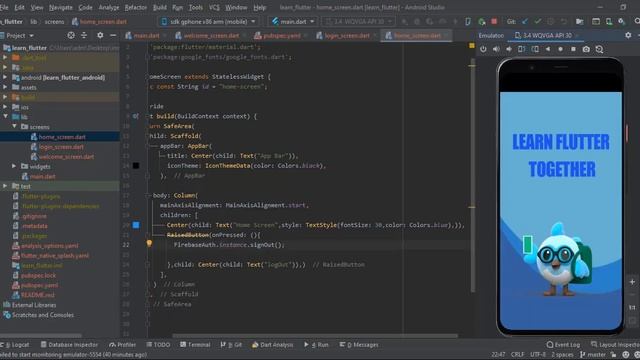
Task: Click the Git update project blue arrow
Action: pyautogui.click(x=525, y=21)
